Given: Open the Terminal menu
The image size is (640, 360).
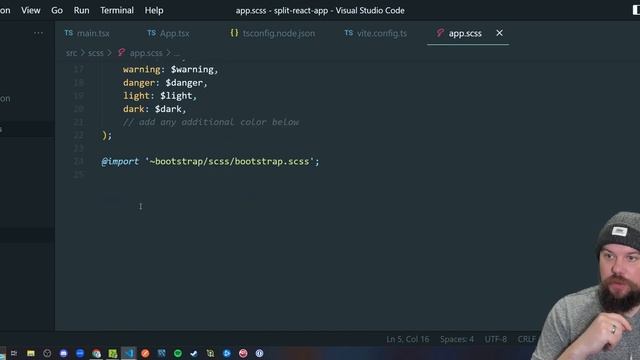Looking at the screenshot, I should [x=117, y=10].
